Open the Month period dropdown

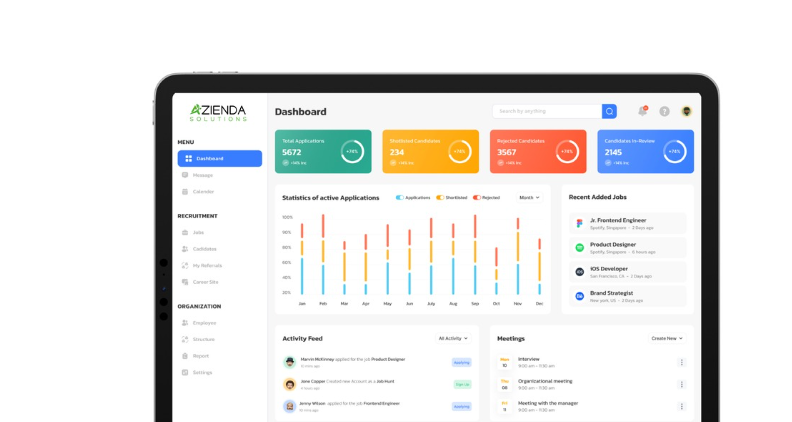point(529,198)
